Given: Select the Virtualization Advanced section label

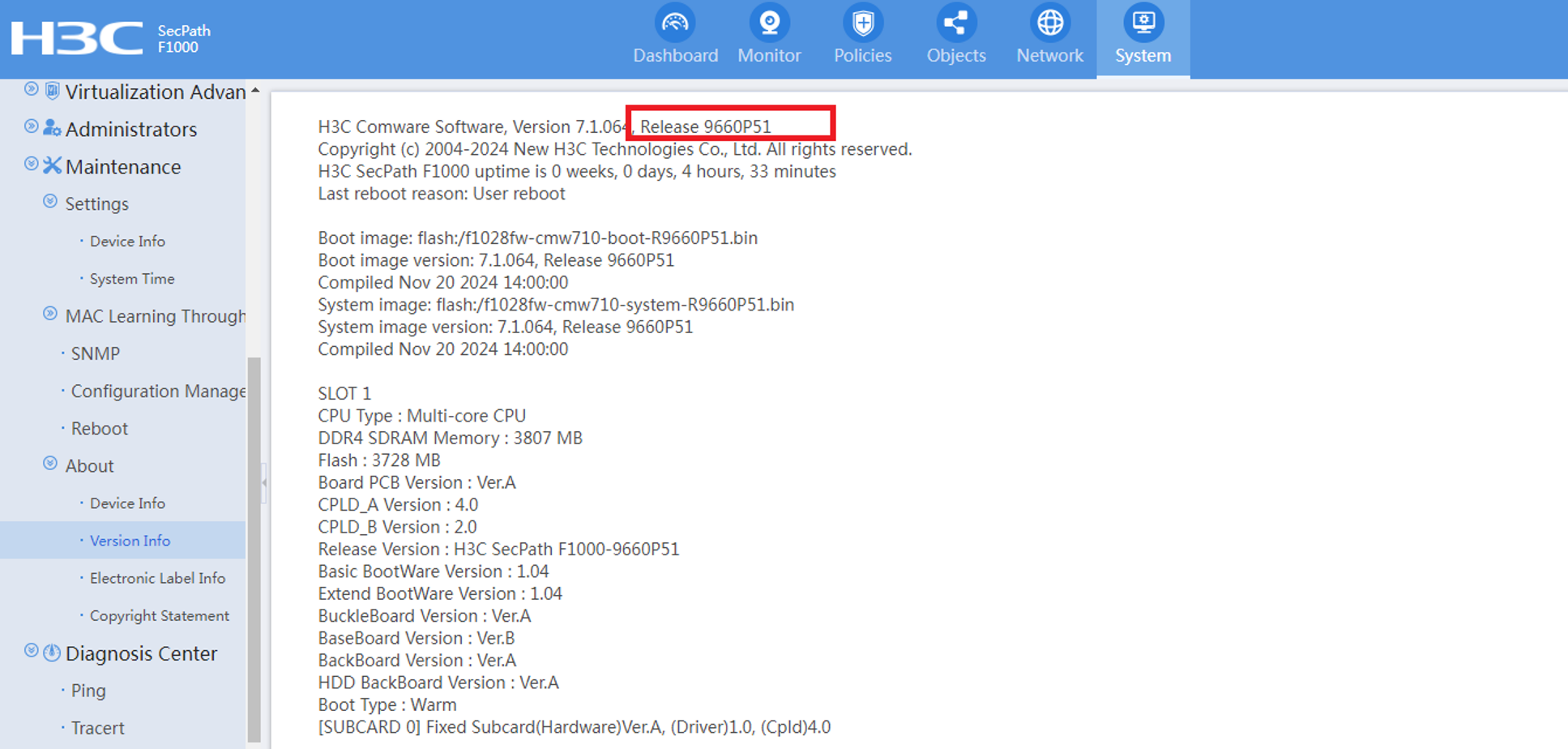Looking at the screenshot, I should 156,92.
